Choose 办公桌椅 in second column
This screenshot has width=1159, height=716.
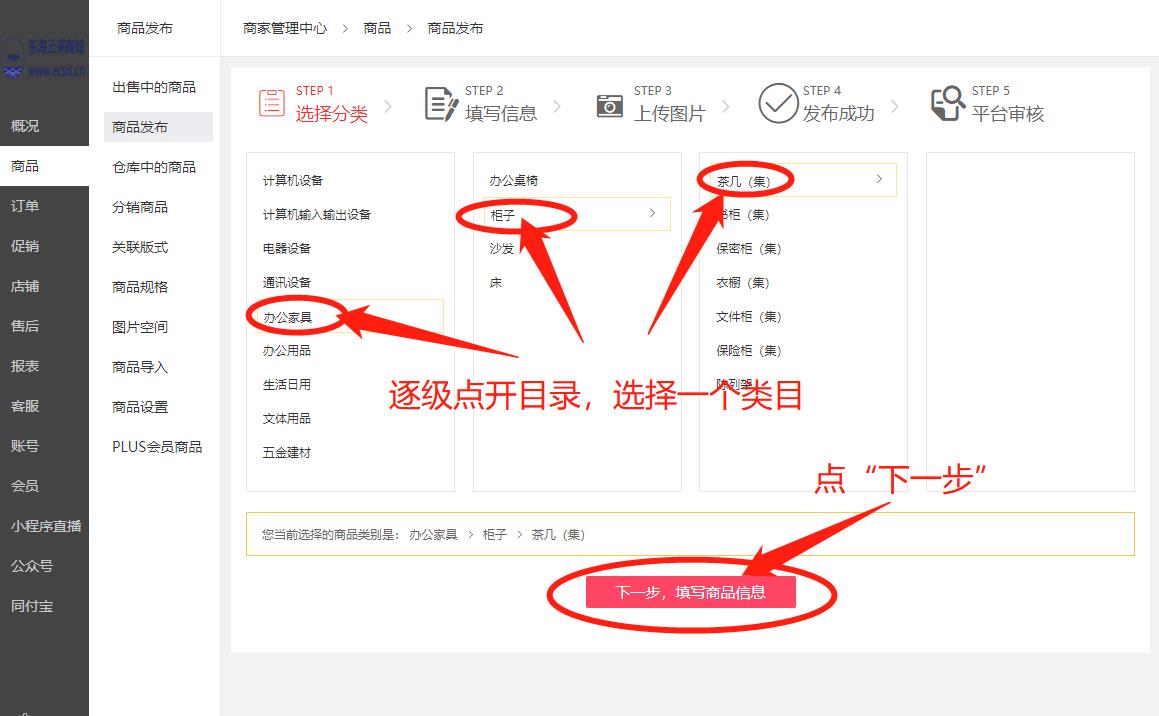pyautogui.click(x=514, y=181)
